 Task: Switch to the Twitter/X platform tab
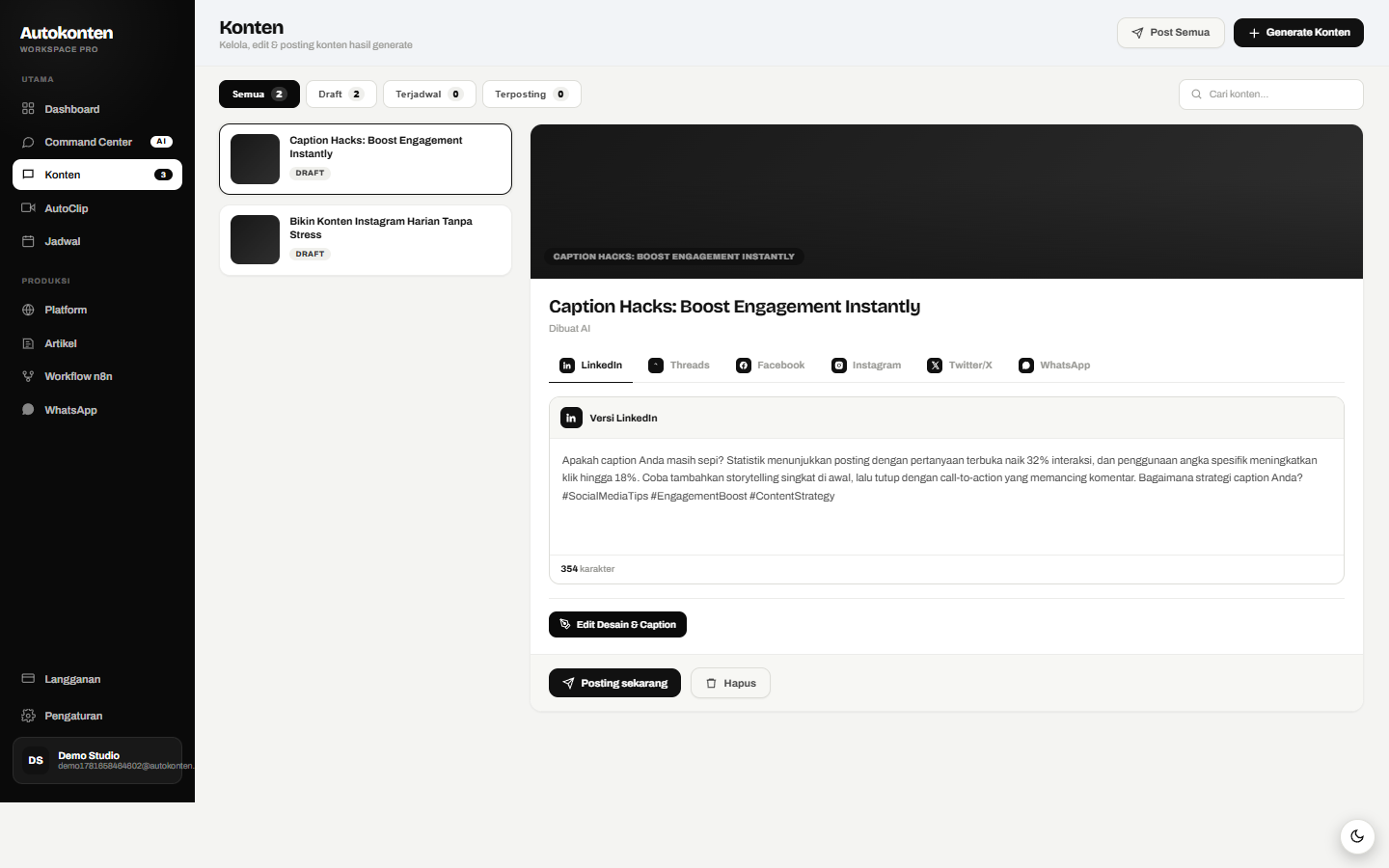[x=960, y=366]
